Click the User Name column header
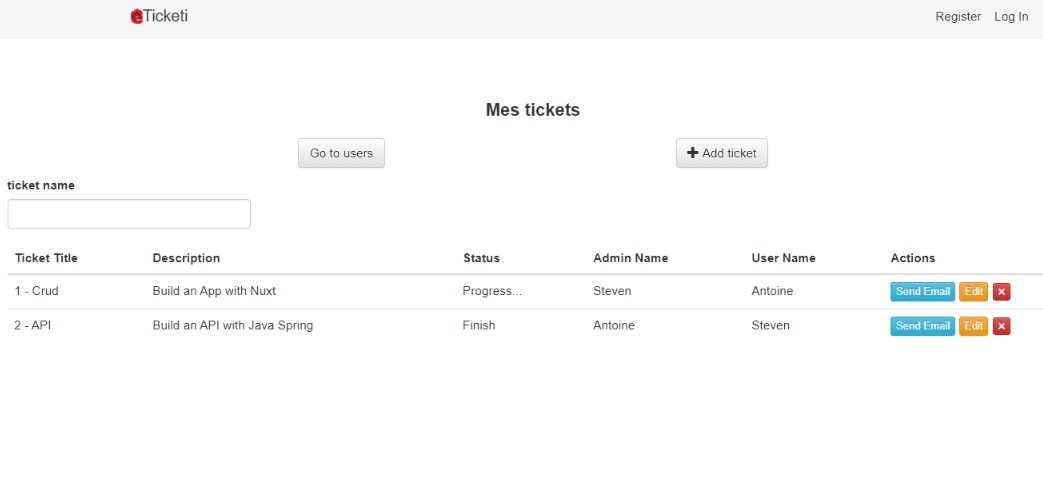Viewport: 1043px width, 496px height. 783,258
